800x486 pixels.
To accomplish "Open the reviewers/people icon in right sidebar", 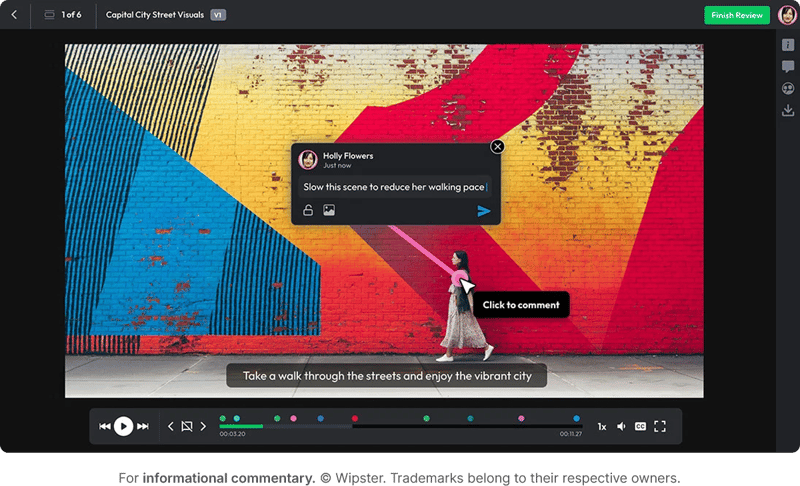I will click(788, 88).
